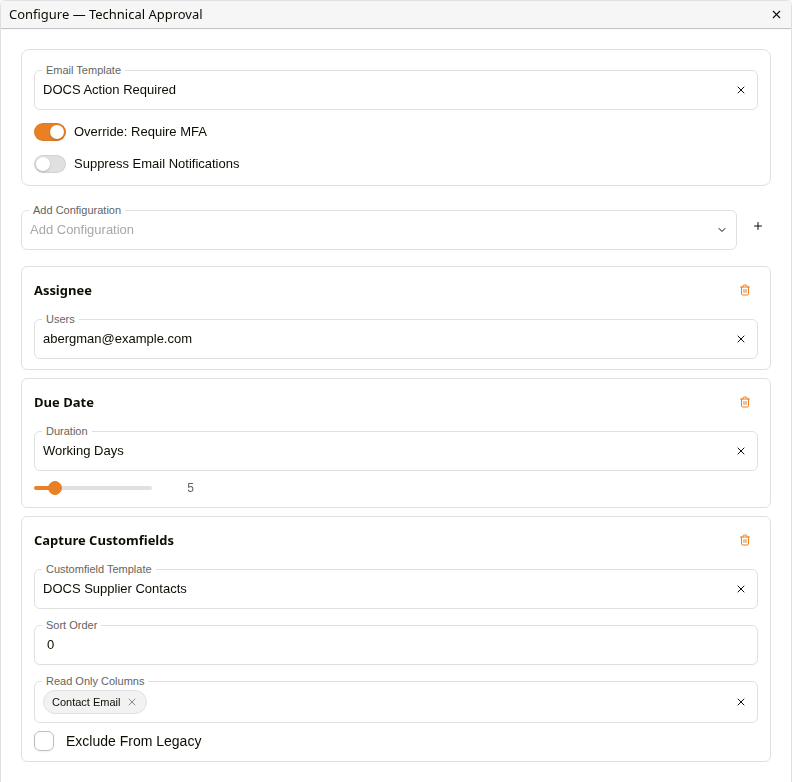Screen dimensions: 792x782
Task: Delete the Assignee configuration section
Action: (x=745, y=290)
